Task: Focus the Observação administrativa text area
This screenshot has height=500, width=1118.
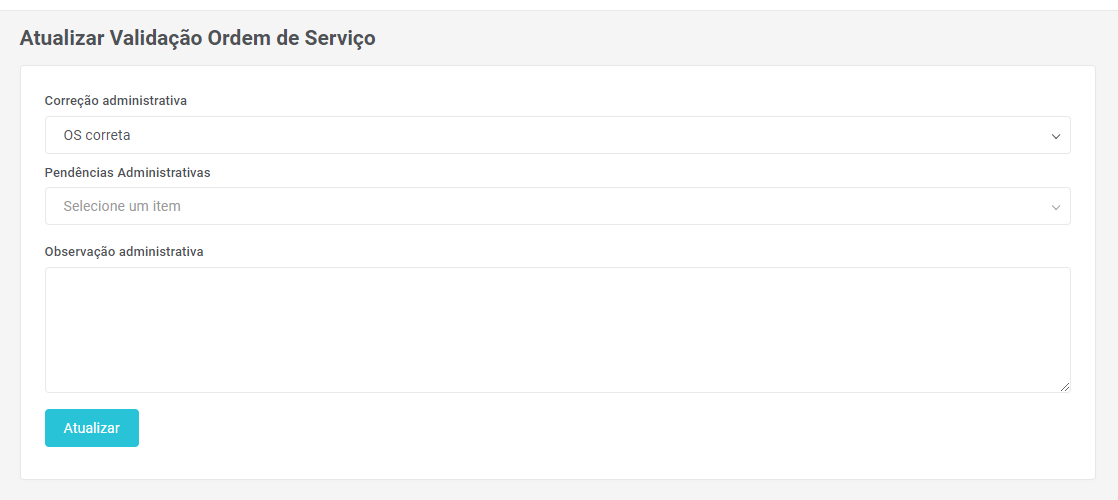Action: pos(557,329)
